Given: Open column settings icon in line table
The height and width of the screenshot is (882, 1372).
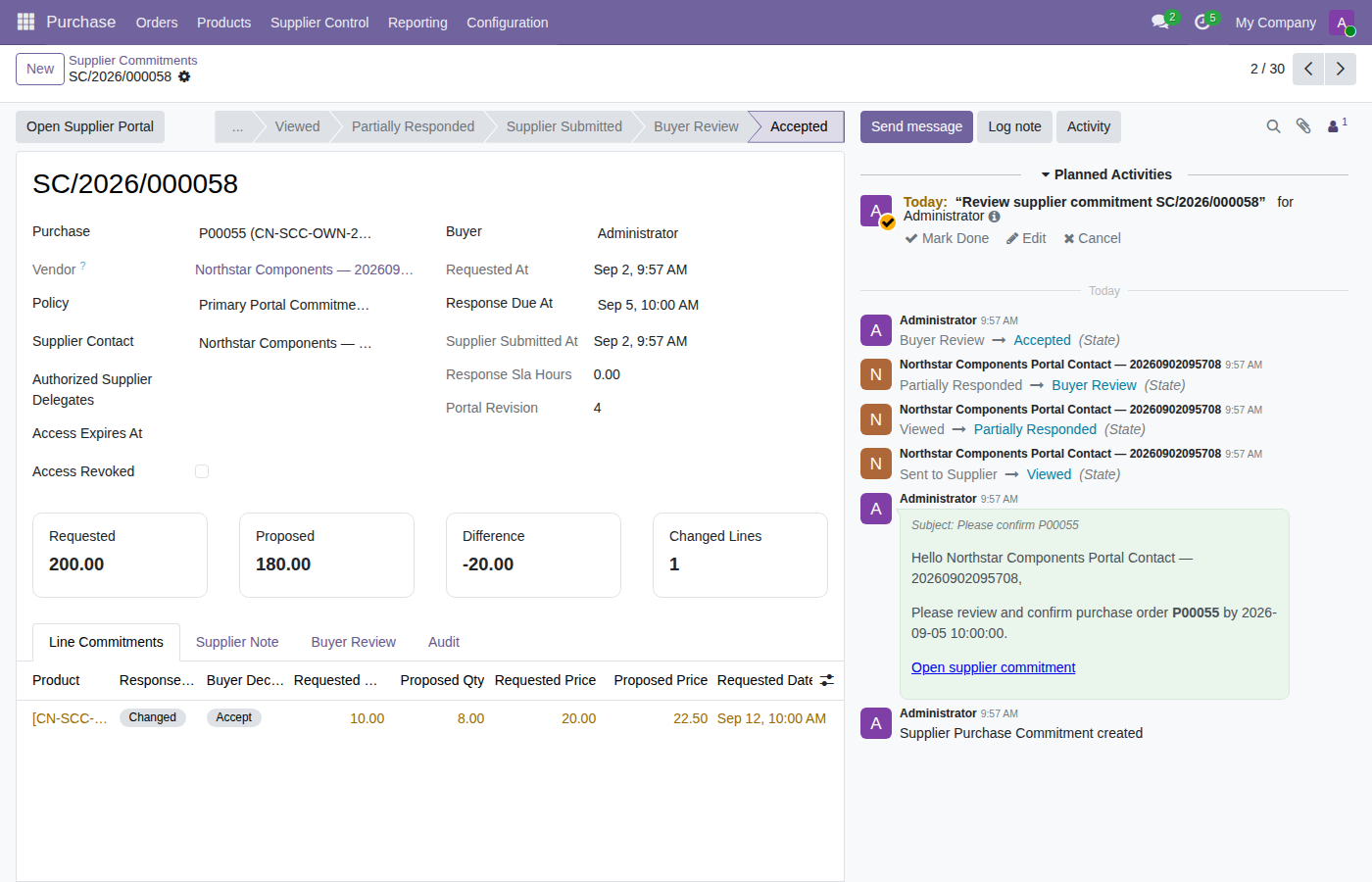Looking at the screenshot, I should [x=827, y=680].
